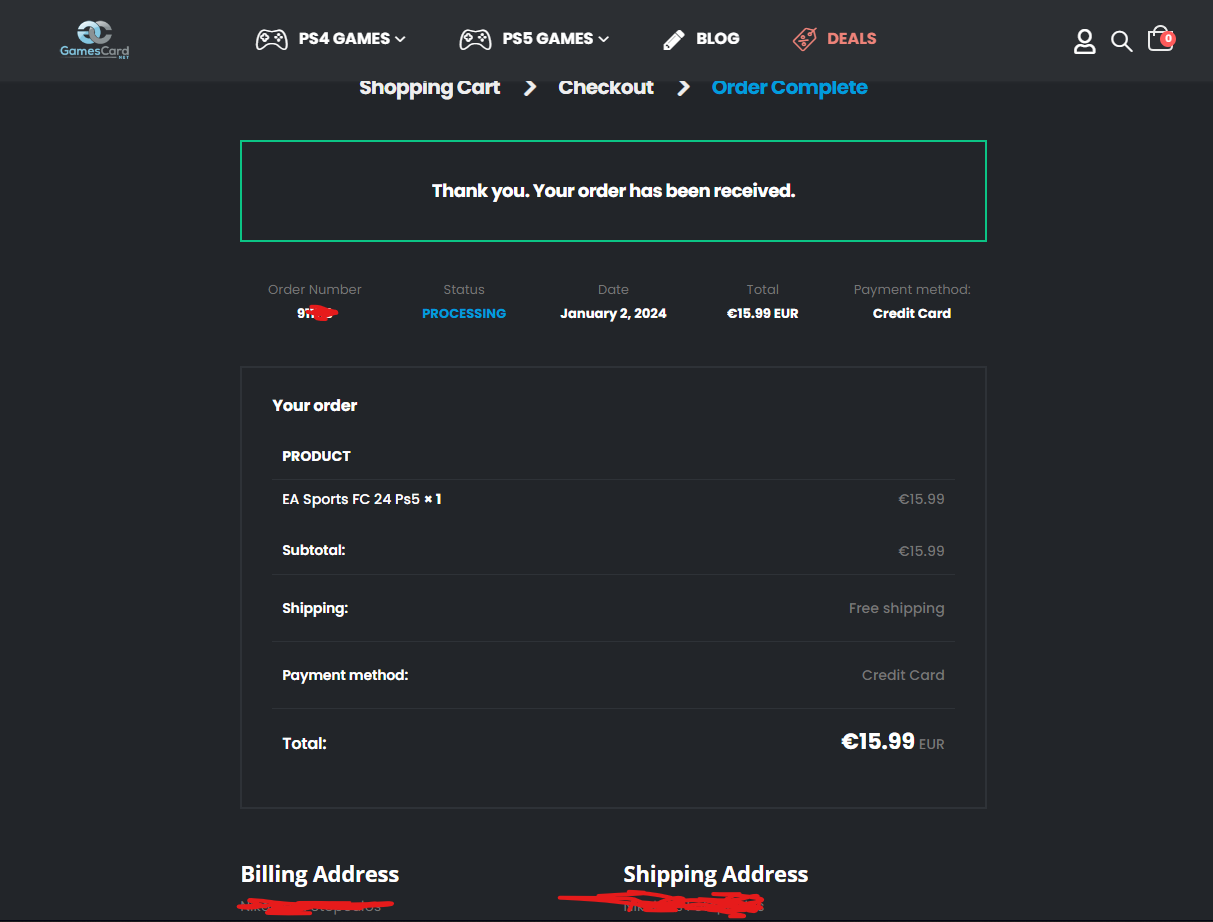The image size is (1213, 922).
Task: Click the Order Number label
Action: (315, 289)
